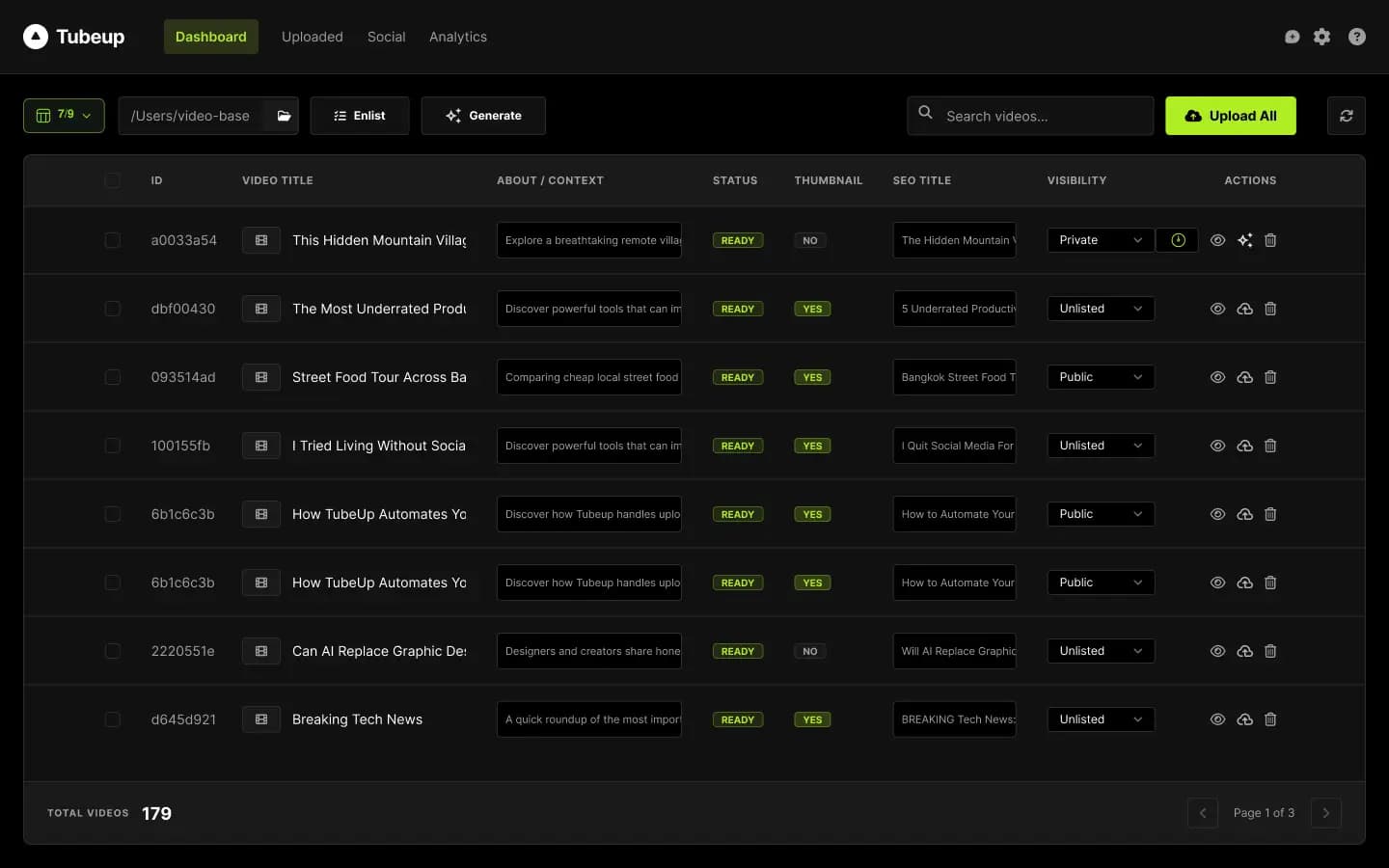Click the Enlist button
1389x868 pixels.
point(360,116)
